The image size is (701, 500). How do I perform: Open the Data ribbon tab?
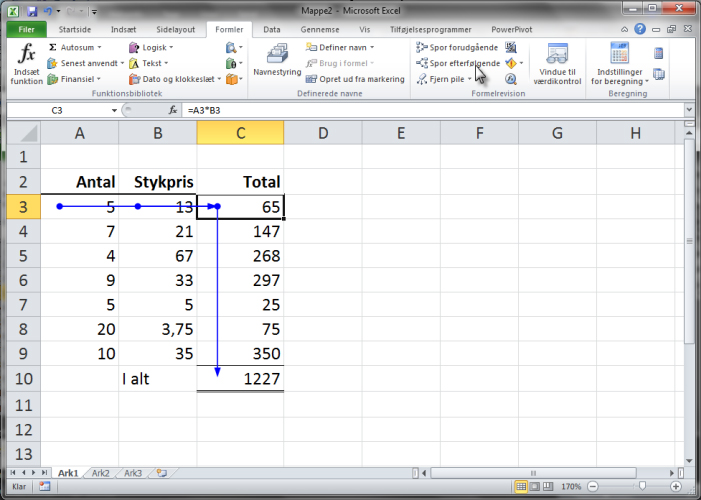click(x=270, y=30)
